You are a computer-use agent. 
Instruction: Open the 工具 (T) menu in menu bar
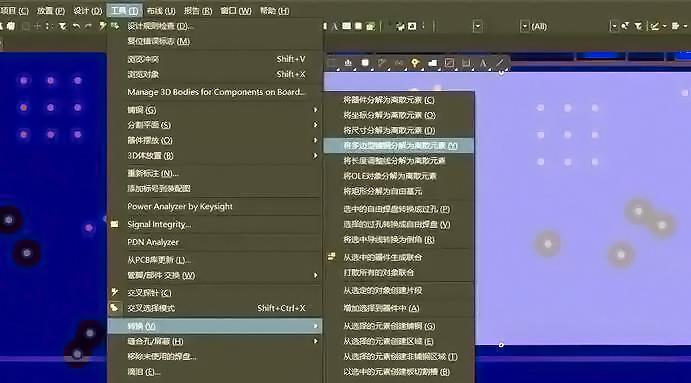pyautogui.click(x=125, y=10)
